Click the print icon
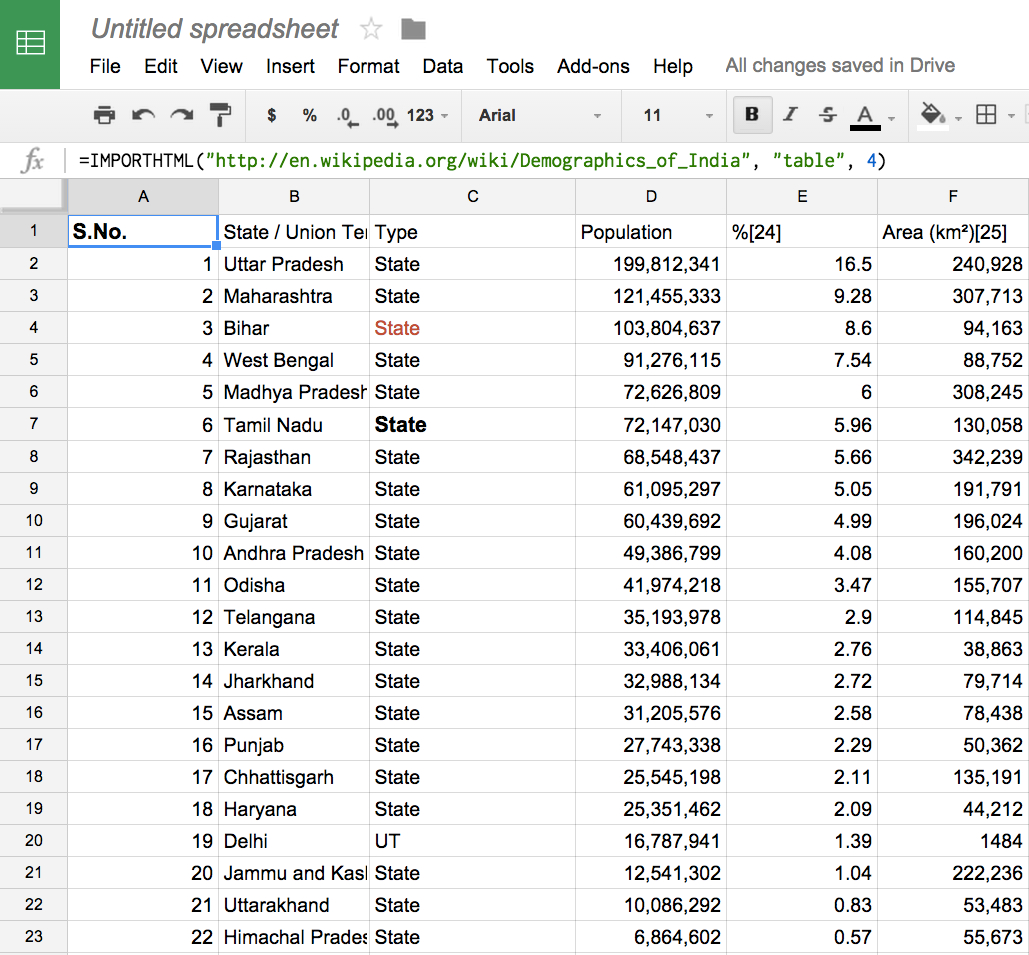 tap(104, 115)
